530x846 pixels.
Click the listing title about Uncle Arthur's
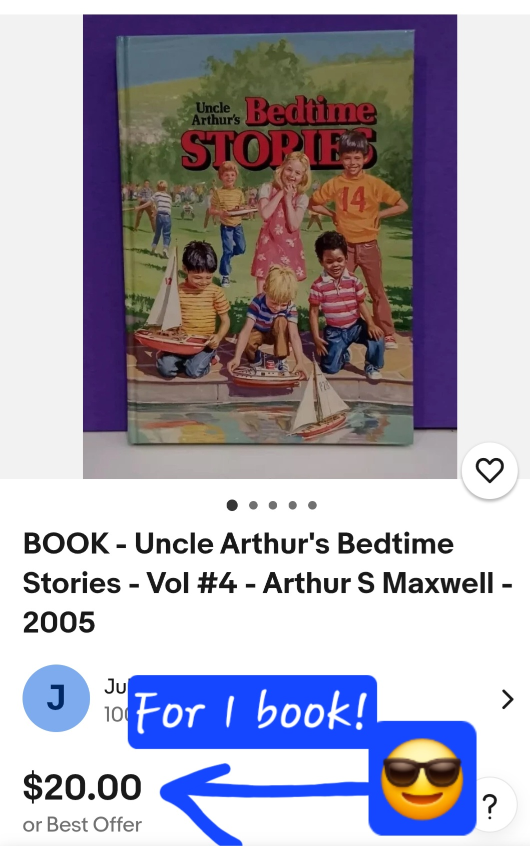coord(267,583)
